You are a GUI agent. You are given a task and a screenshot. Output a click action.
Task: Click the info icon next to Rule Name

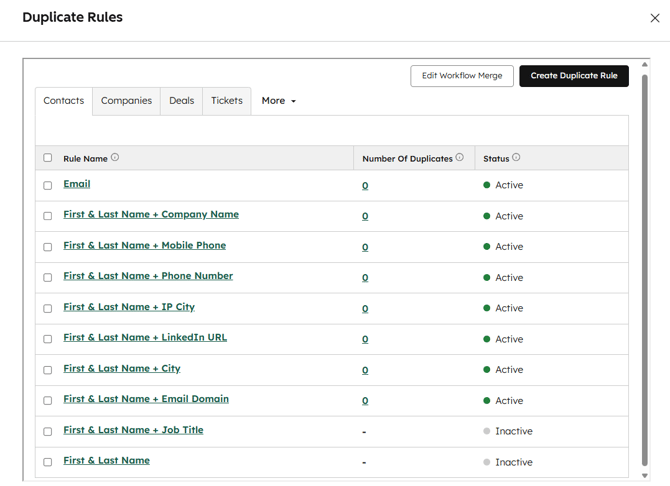click(115, 157)
